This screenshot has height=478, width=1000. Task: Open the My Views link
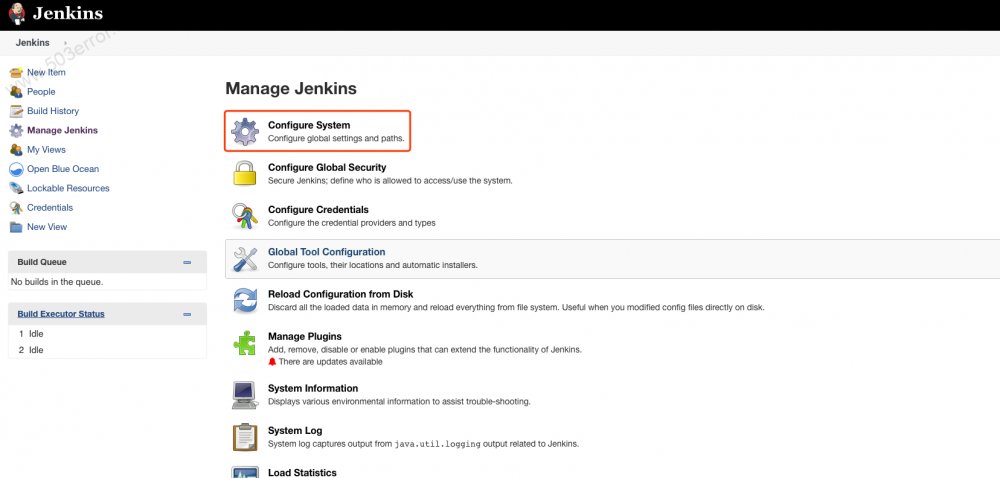pos(46,150)
